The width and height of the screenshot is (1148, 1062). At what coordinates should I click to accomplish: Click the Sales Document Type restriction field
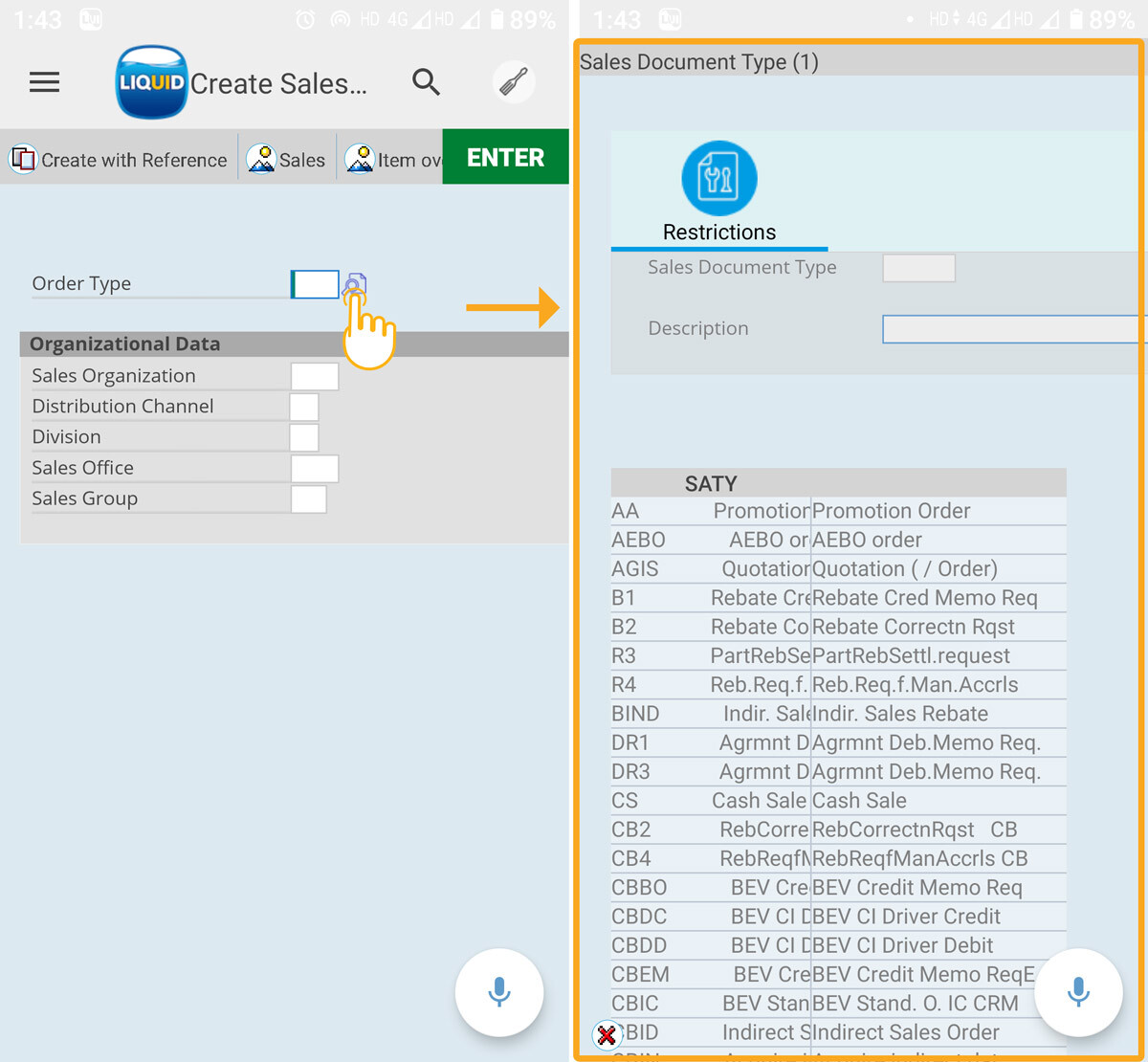[918, 268]
